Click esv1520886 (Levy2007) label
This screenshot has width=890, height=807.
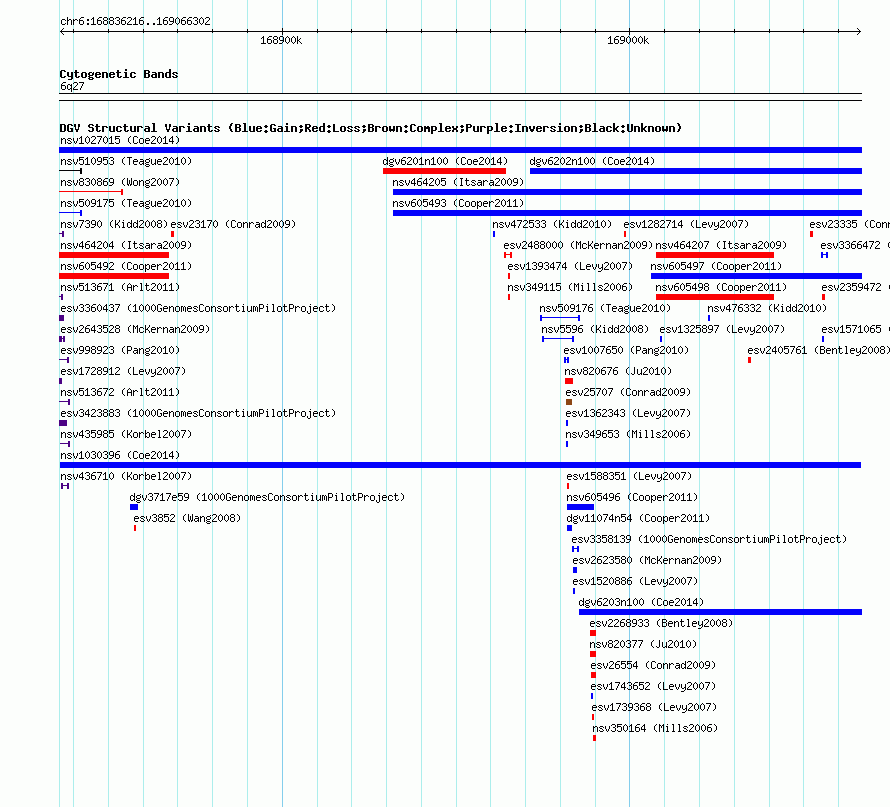pyautogui.click(x=635, y=581)
